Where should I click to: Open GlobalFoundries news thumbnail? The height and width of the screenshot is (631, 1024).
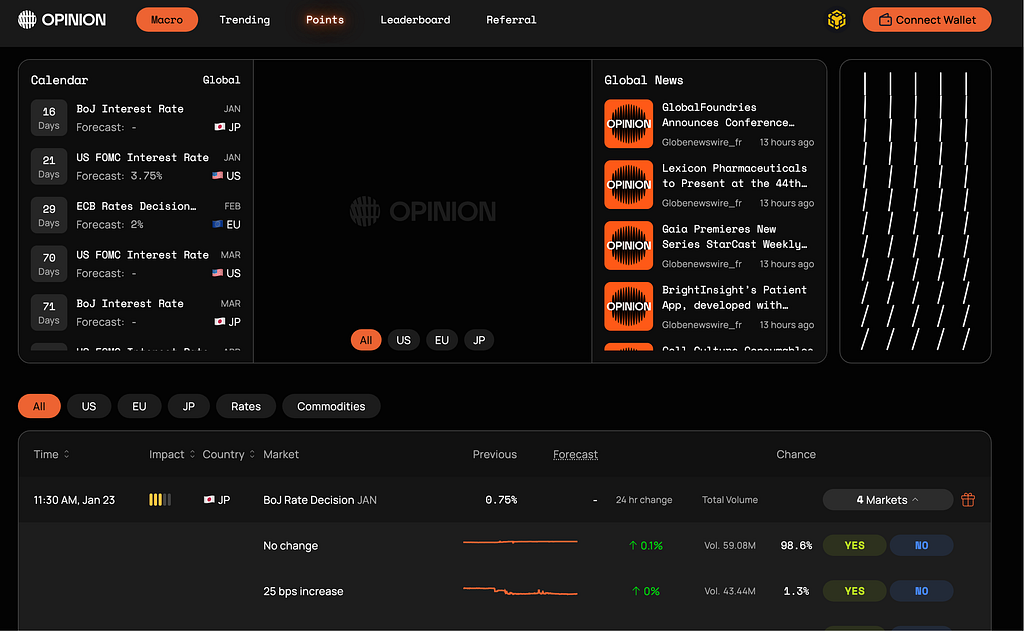point(628,124)
